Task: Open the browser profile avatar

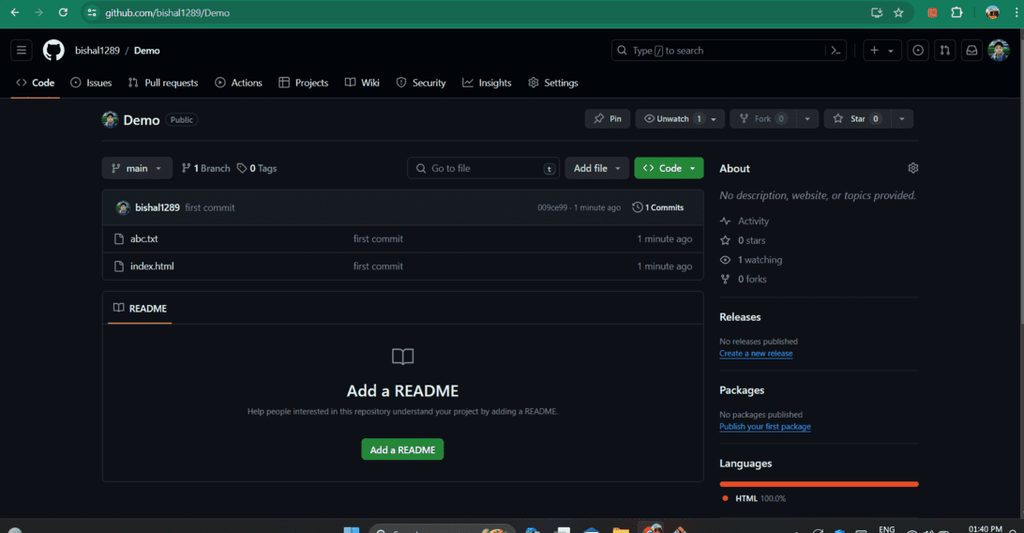Action: click(x=992, y=12)
